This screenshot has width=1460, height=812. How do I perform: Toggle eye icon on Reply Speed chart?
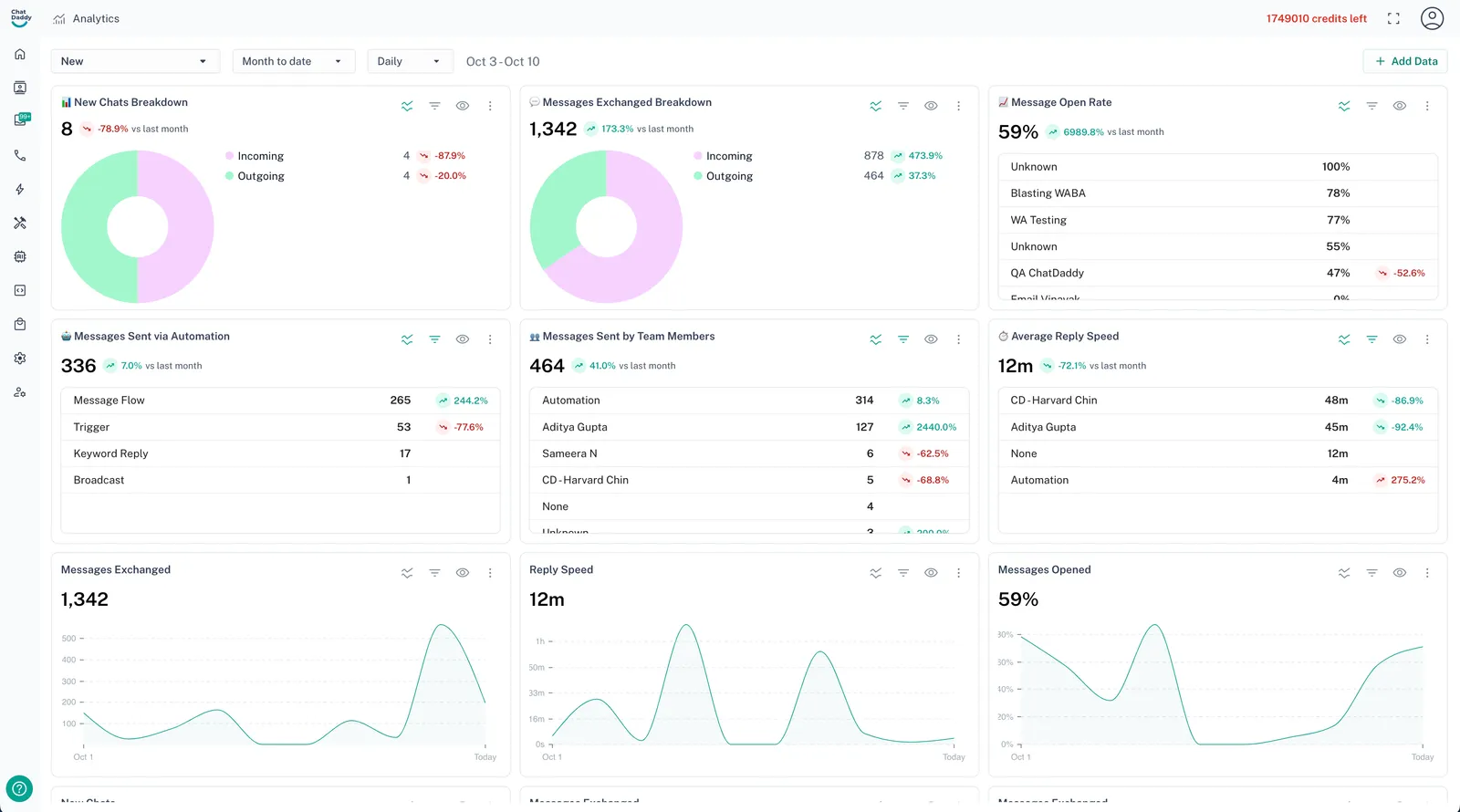click(931, 573)
